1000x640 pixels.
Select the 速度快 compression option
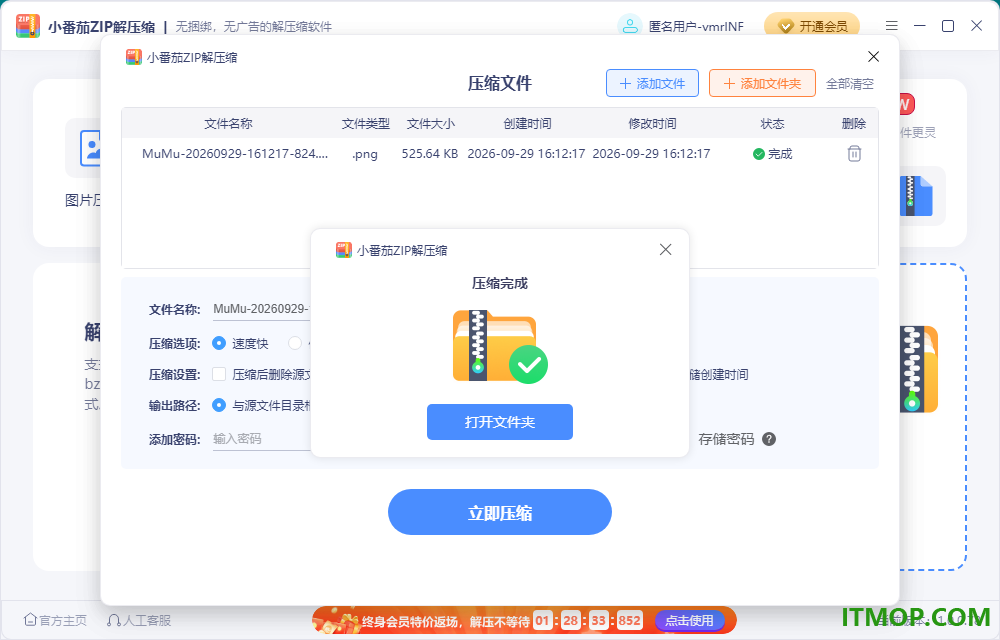219,344
